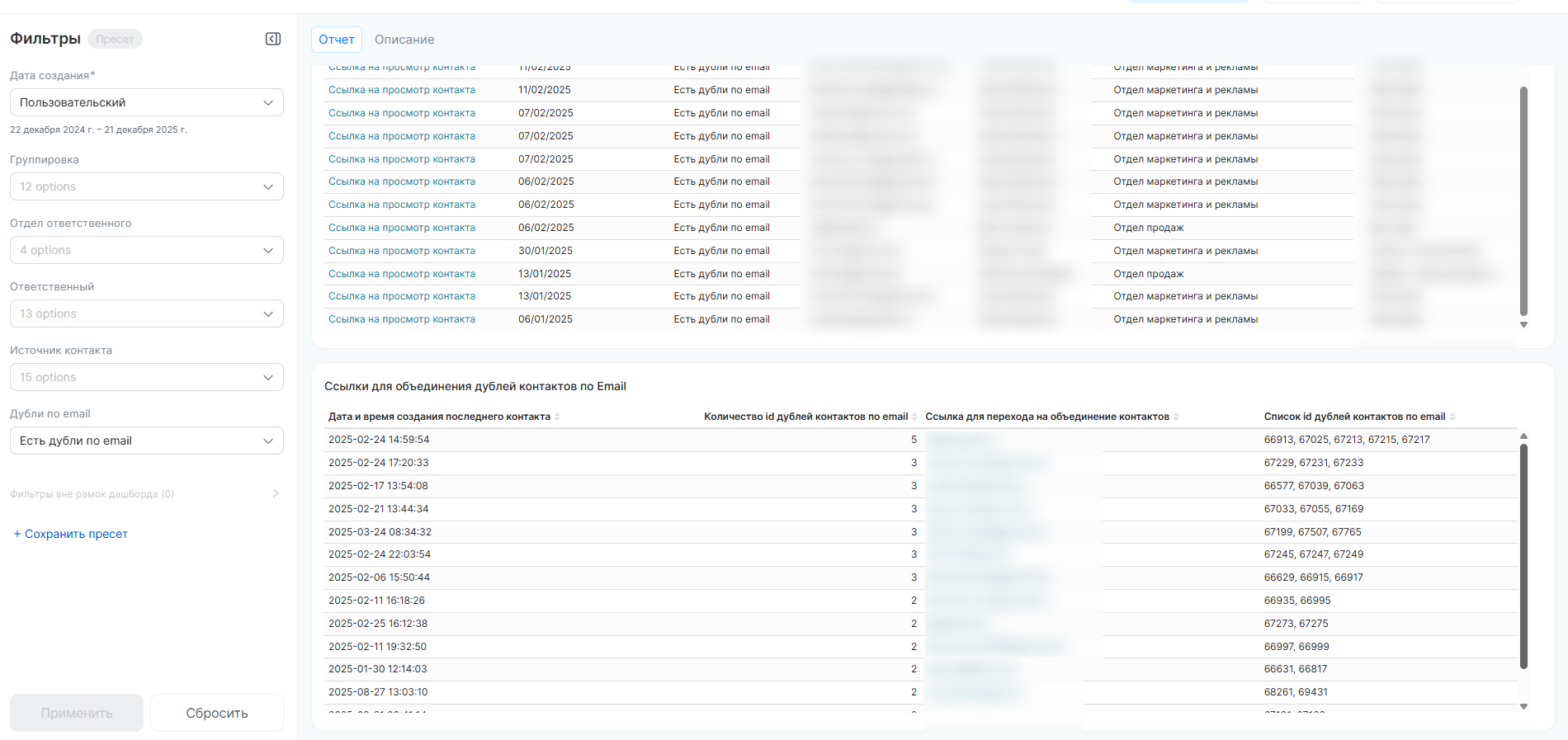Click the date cell 30/01/2025

[545, 251]
